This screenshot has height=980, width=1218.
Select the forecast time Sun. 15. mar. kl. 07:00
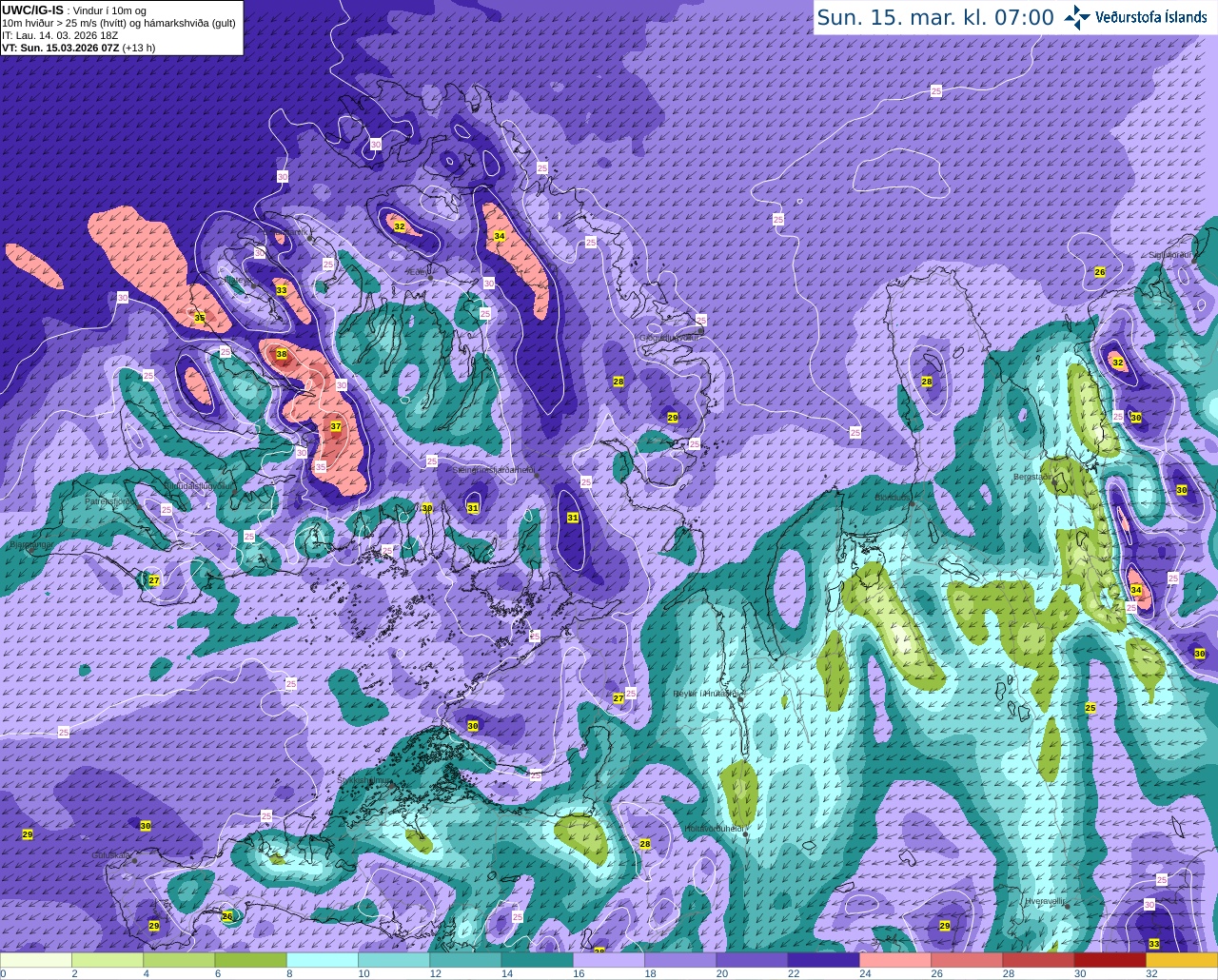pyautogui.click(x=935, y=17)
